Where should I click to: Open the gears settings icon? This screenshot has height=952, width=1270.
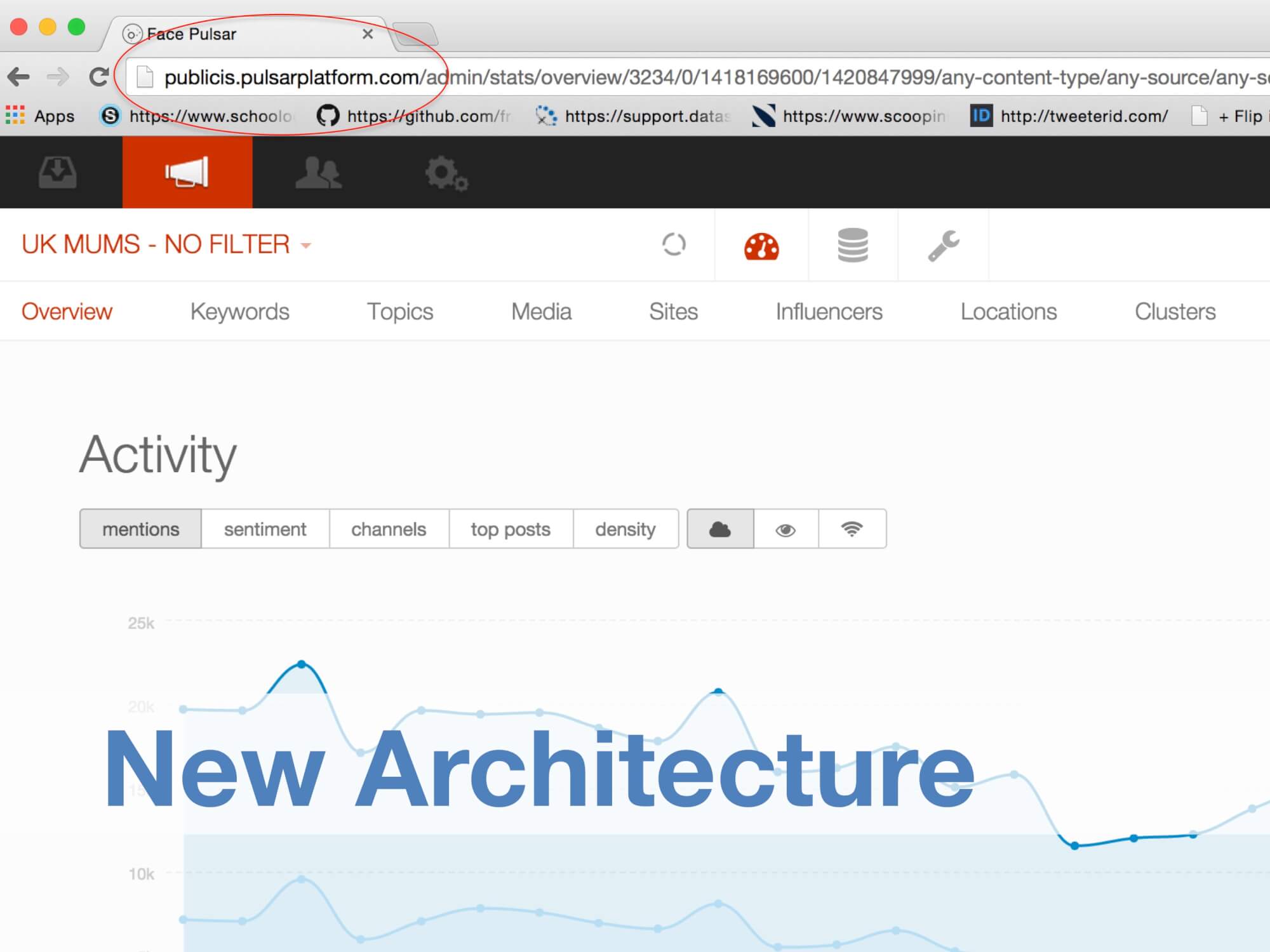[x=446, y=173]
